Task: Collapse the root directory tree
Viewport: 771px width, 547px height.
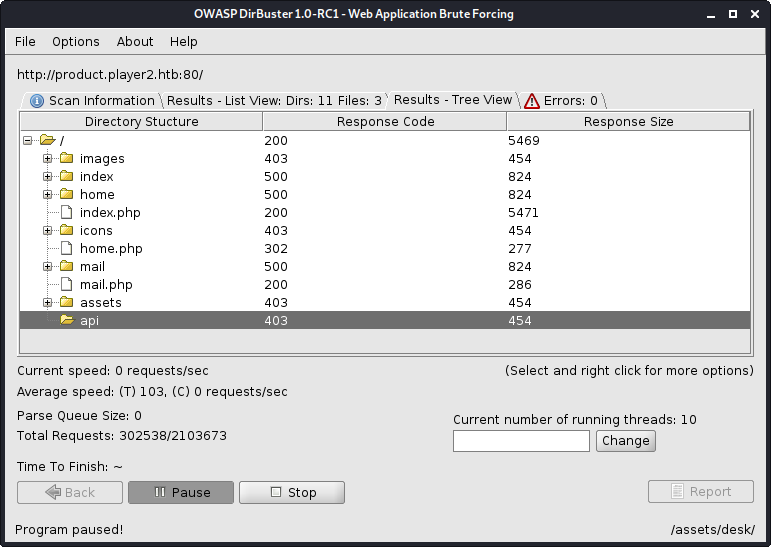Action: coord(28,140)
